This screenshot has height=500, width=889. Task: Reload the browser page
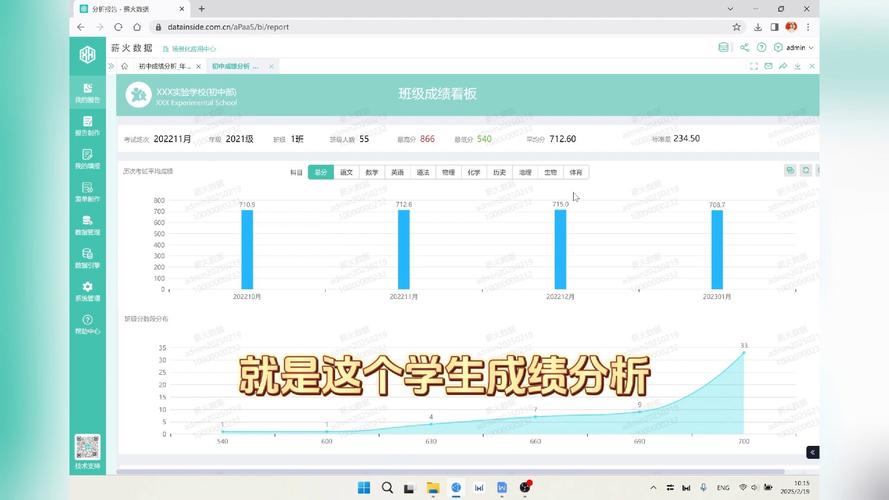[x=118, y=27]
